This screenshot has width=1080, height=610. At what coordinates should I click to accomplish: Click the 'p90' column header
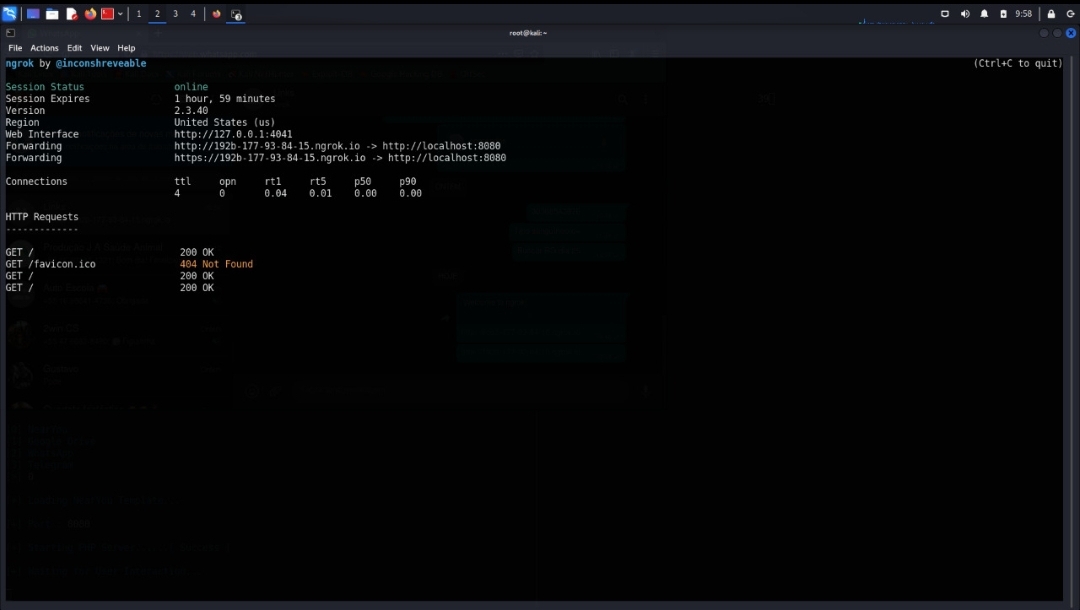[x=408, y=182]
